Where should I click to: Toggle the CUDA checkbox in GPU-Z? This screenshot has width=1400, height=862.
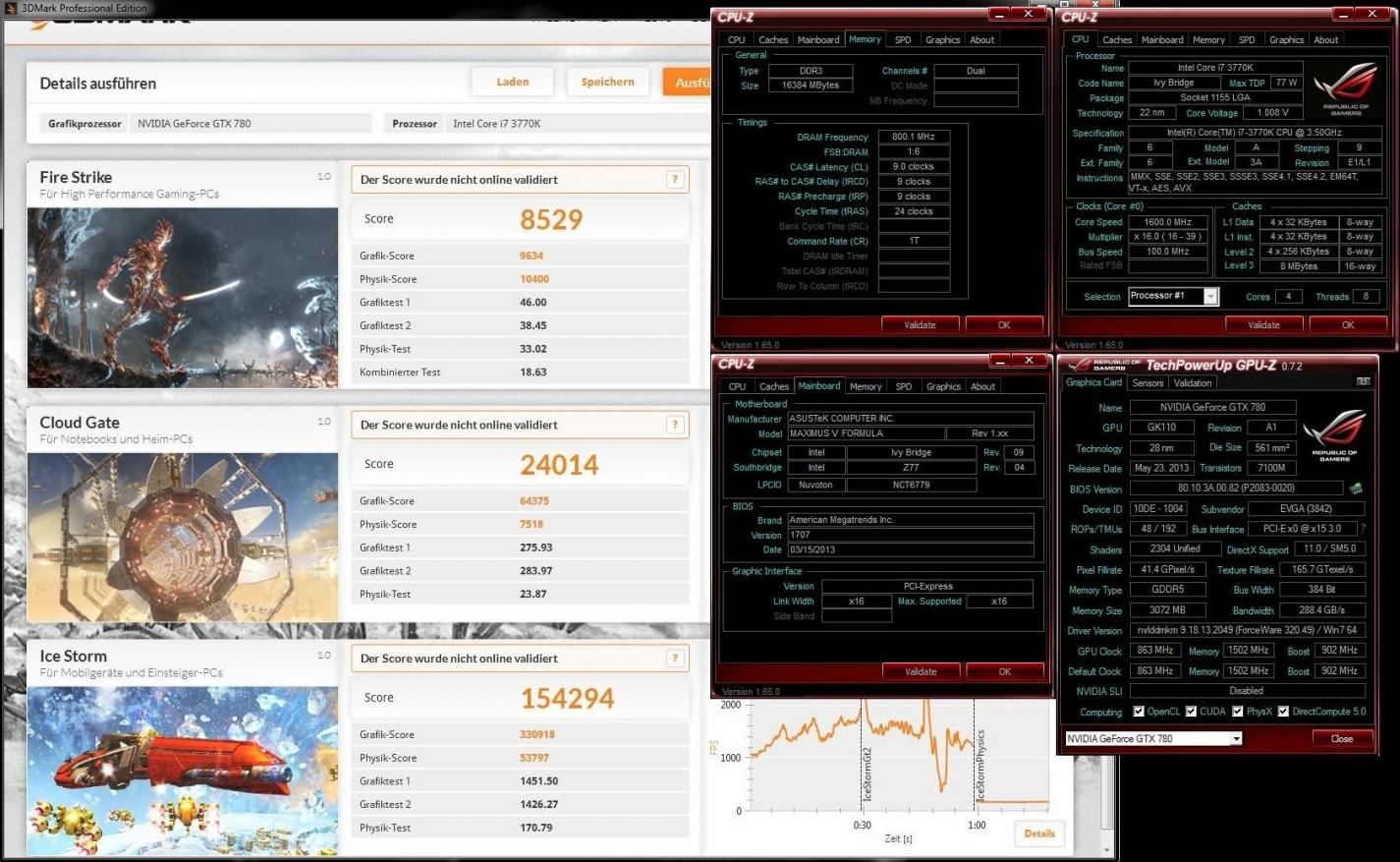(x=1191, y=712)
